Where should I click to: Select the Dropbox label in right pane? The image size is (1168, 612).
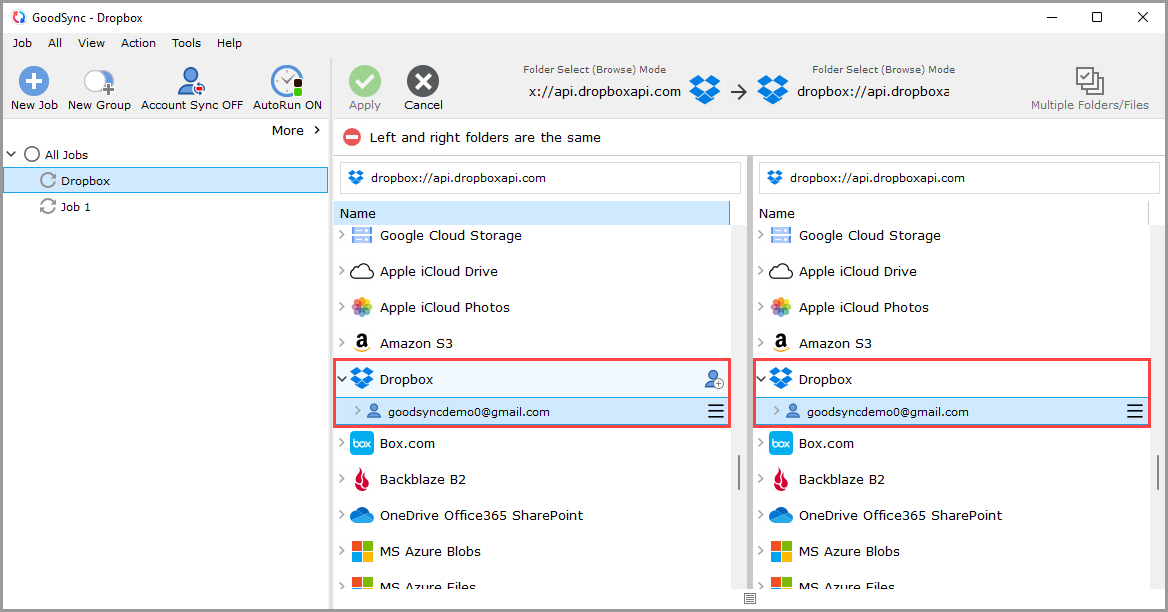(x=825, y=380)
